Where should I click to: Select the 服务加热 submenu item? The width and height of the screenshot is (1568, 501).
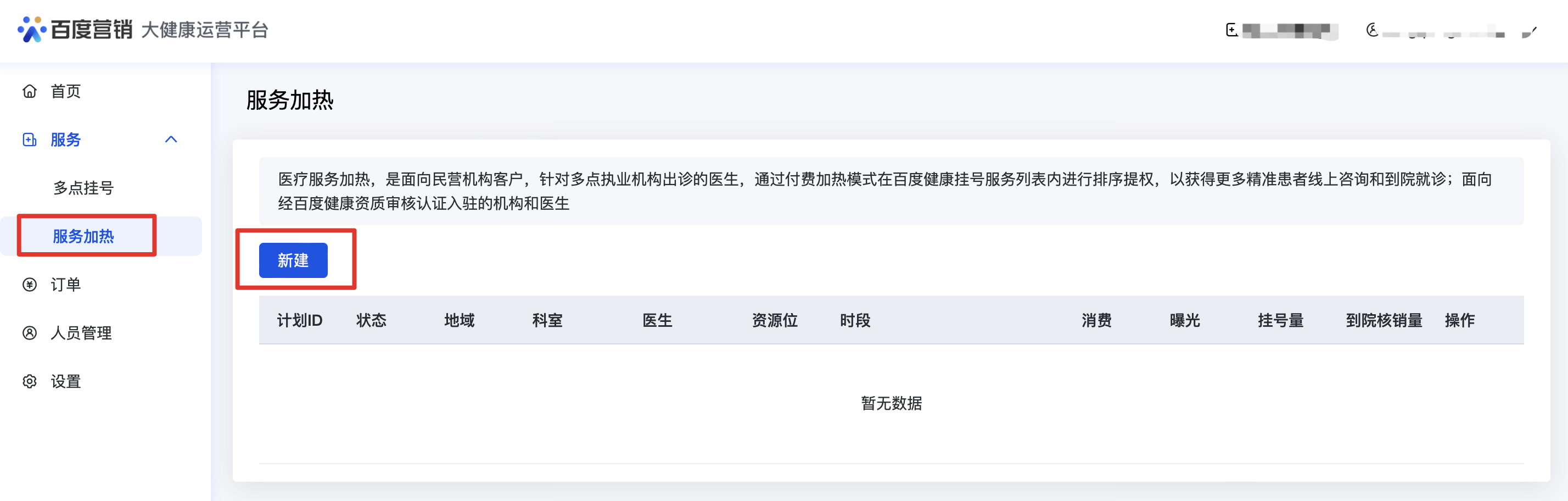83,236
